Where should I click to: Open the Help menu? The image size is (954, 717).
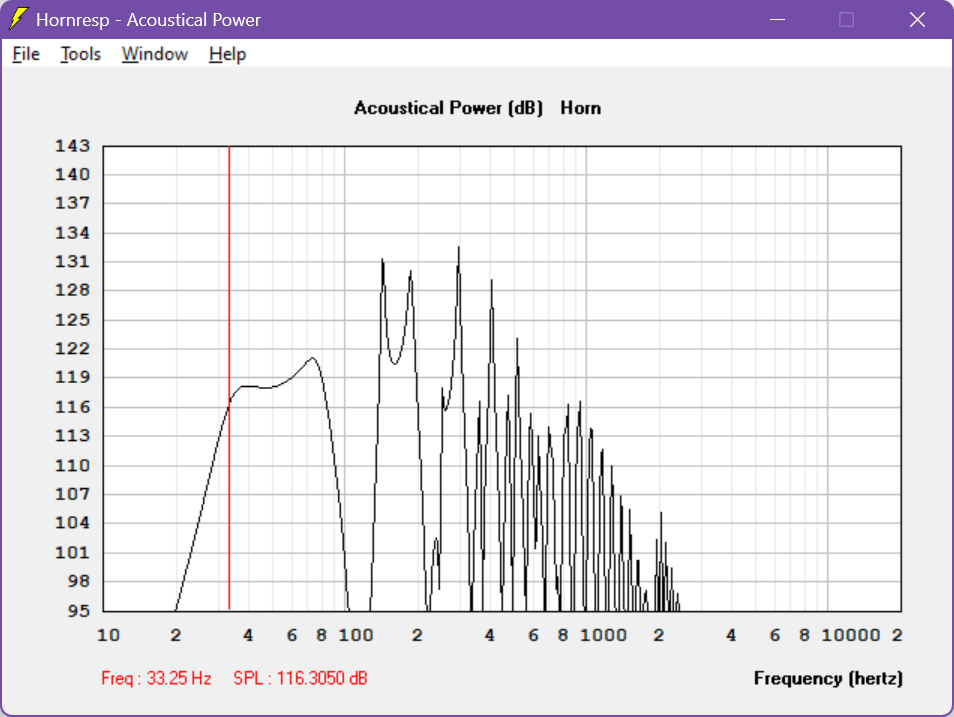pos(227,54)
